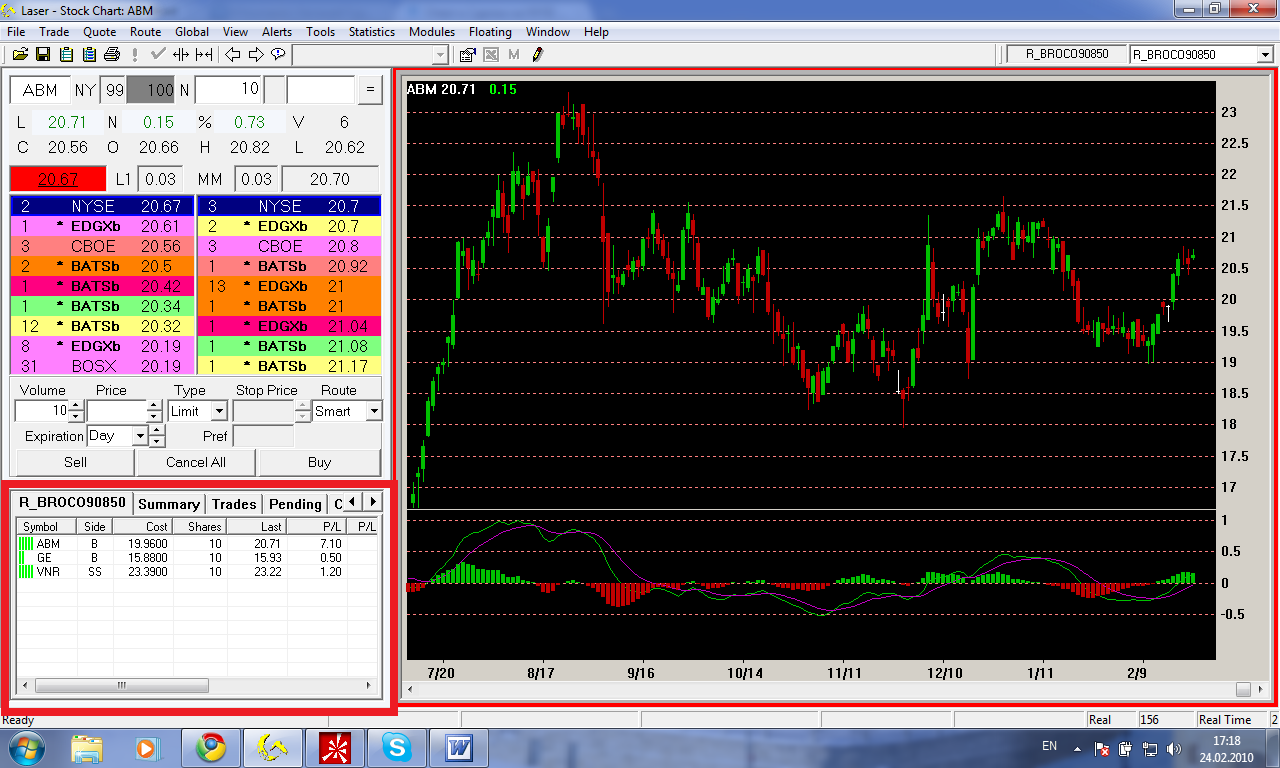This screenshot has width=1280, height=768.
Task: Click the Expiration spinner arrows
Action: click(157, 436)
